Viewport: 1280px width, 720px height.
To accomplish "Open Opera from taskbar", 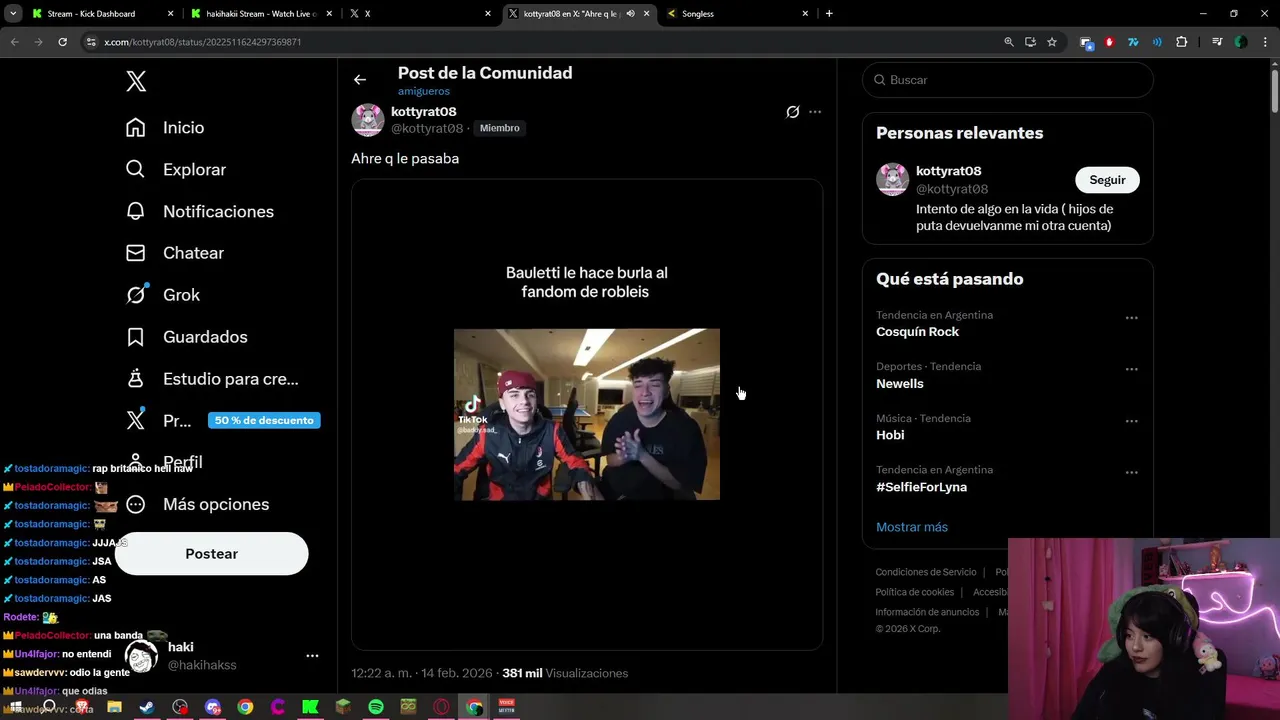I will tap(441, 707).
